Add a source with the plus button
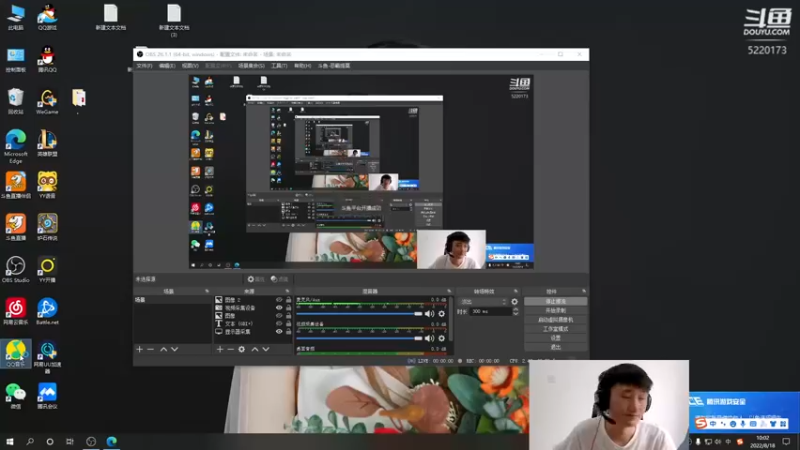This screenshot has width=800, height=450. [220, 349]
